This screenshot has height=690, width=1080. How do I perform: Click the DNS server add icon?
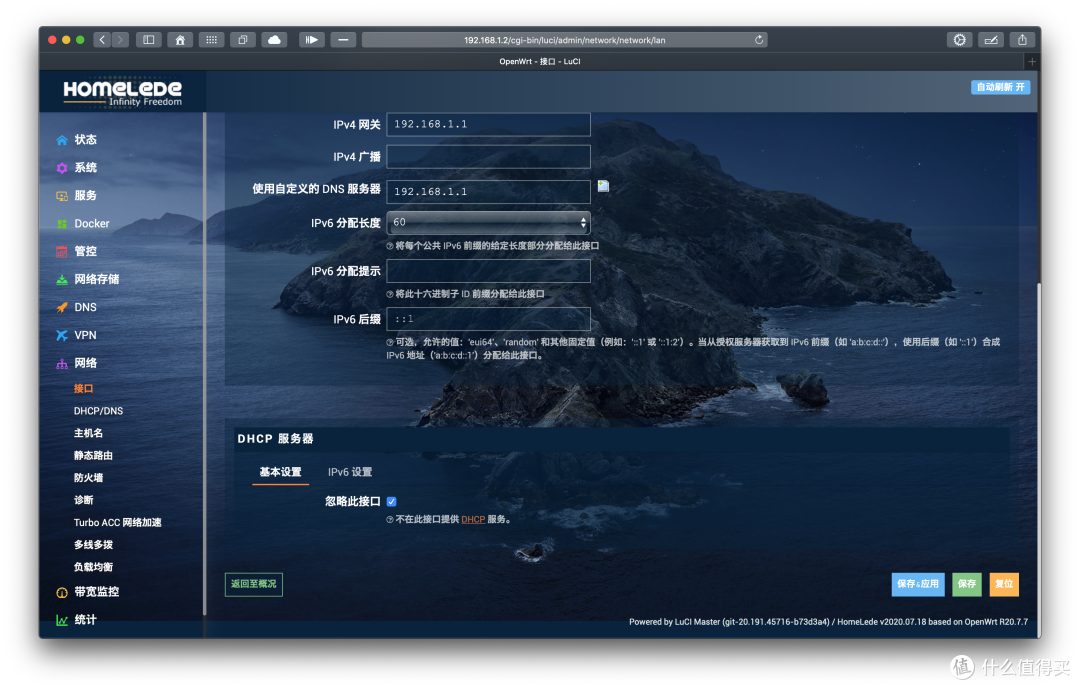coord(603,186)
